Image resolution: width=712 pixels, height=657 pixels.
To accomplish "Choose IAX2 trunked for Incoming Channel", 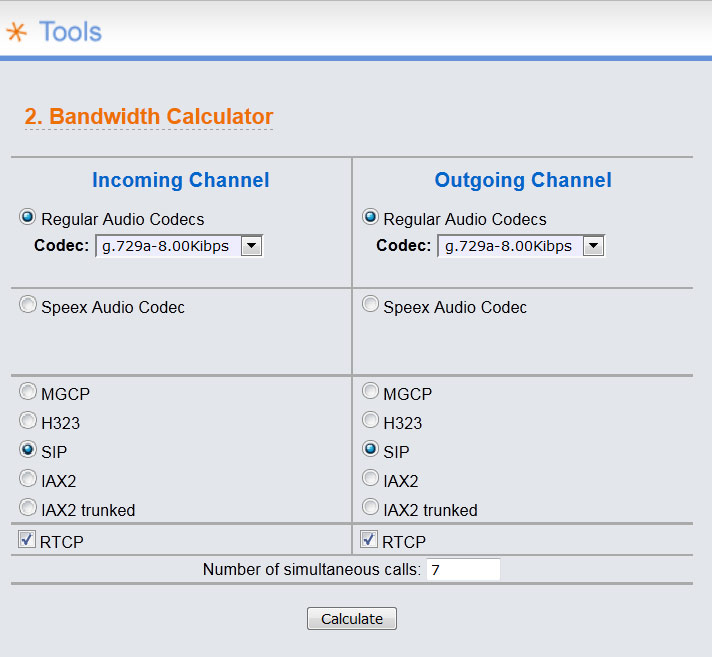I will [x=28, y=508].
